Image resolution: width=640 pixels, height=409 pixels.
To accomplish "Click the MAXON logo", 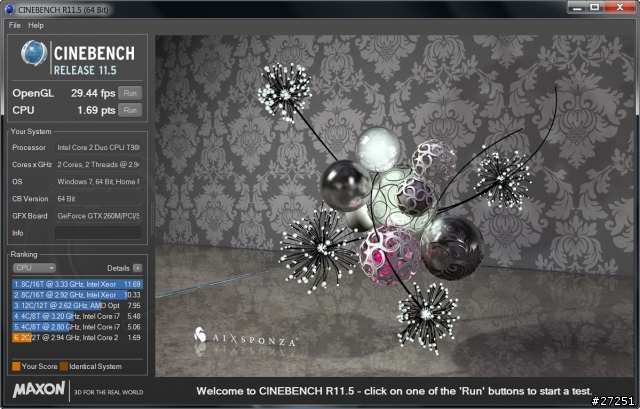I will (39, 389).
